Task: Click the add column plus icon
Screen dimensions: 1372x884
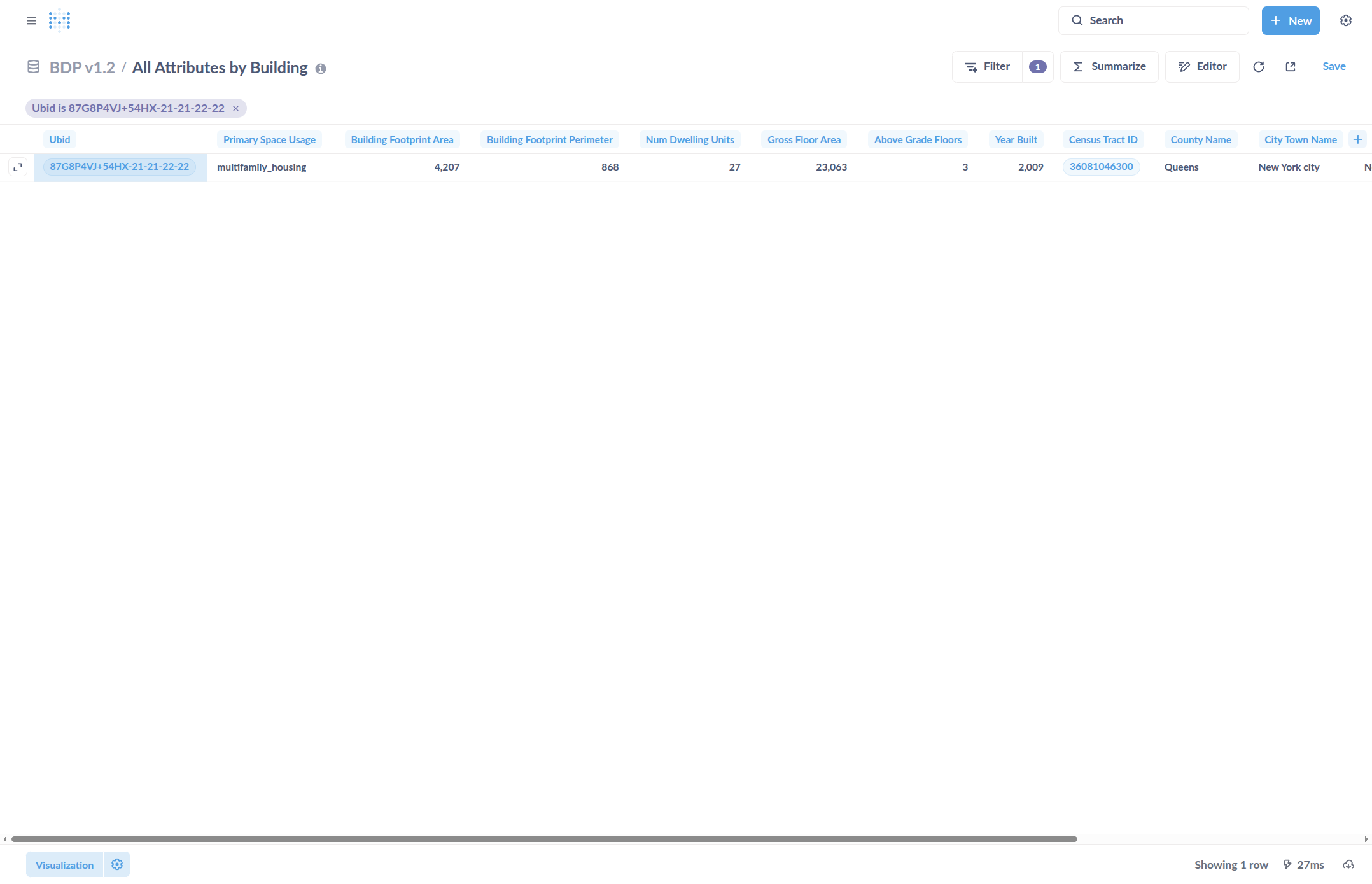Action: [x=1357, y=139]
